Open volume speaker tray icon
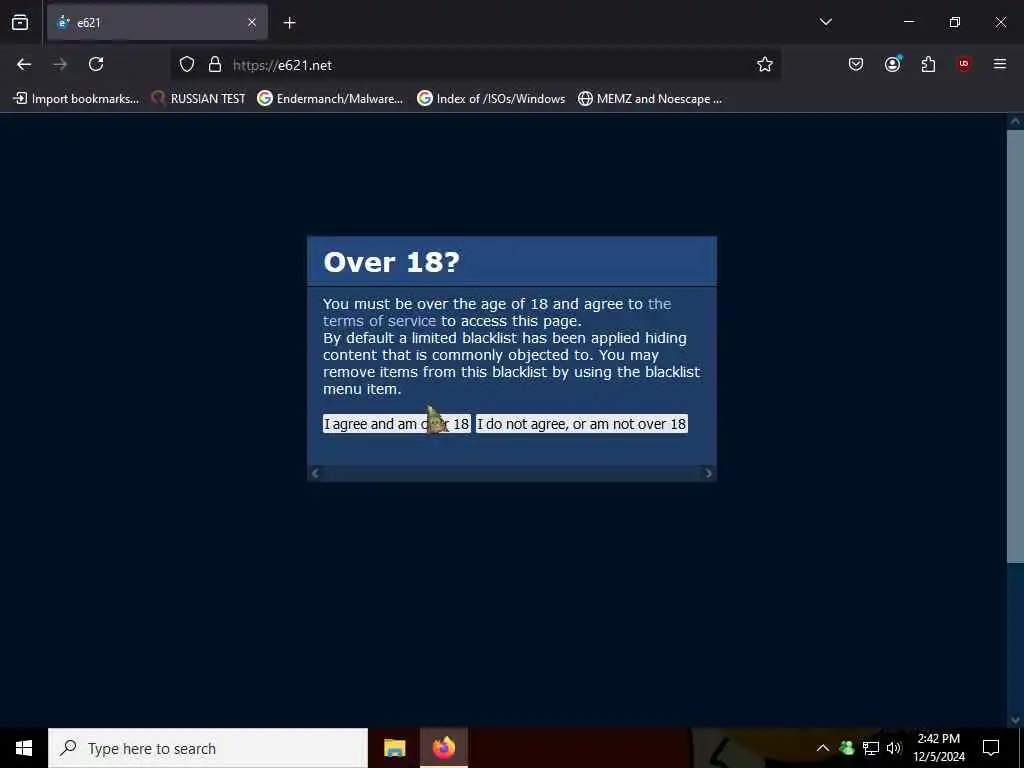 pyautogui.click(x=893, y=748)
